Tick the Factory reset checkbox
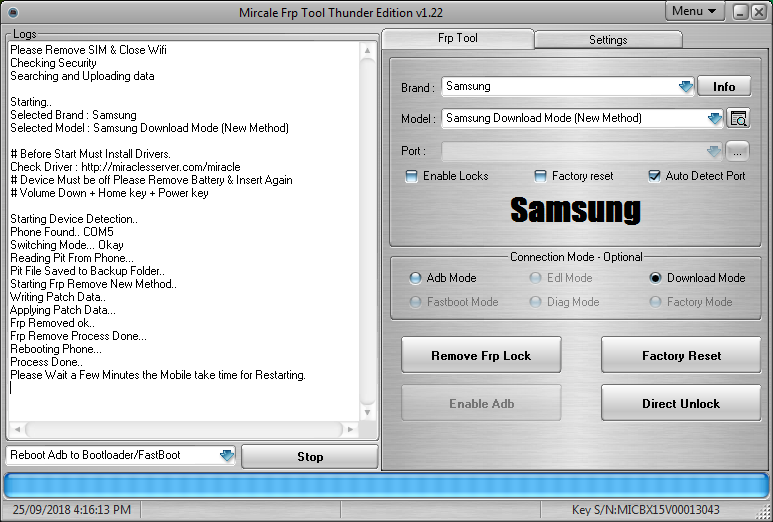 pyautogui.click(x=540, y=176)
